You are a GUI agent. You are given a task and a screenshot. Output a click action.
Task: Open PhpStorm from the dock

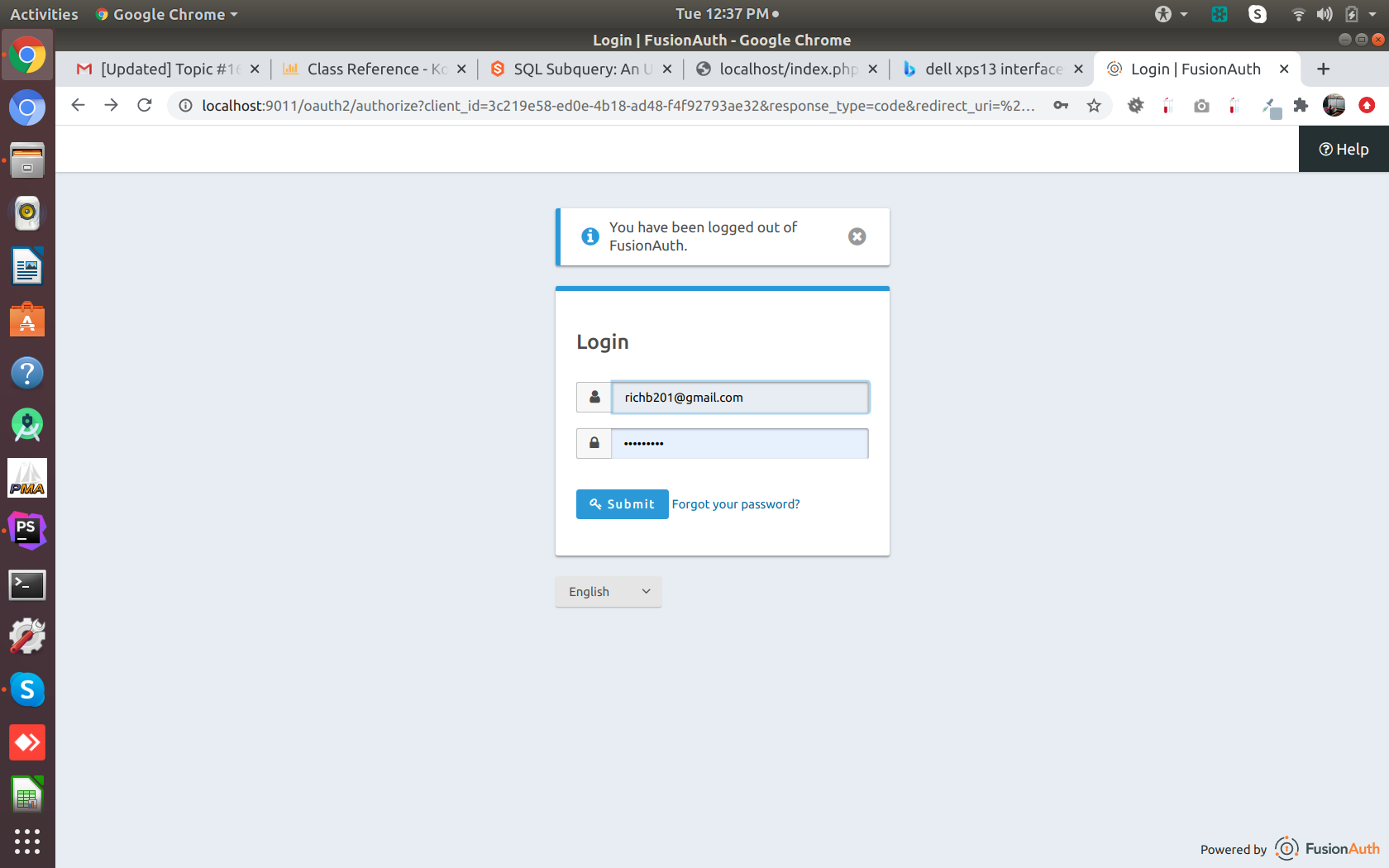click(x=27, y=531)
